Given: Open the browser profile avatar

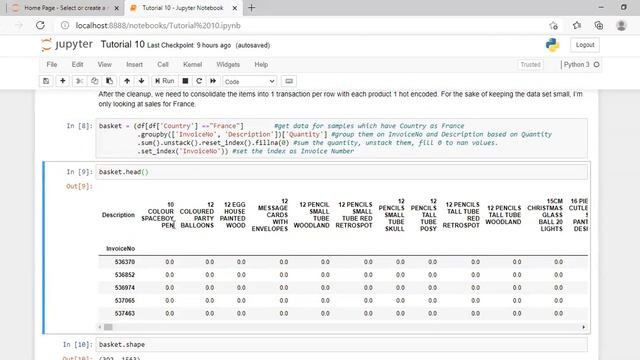Looking at the screenshot, I should coord(621,25).
